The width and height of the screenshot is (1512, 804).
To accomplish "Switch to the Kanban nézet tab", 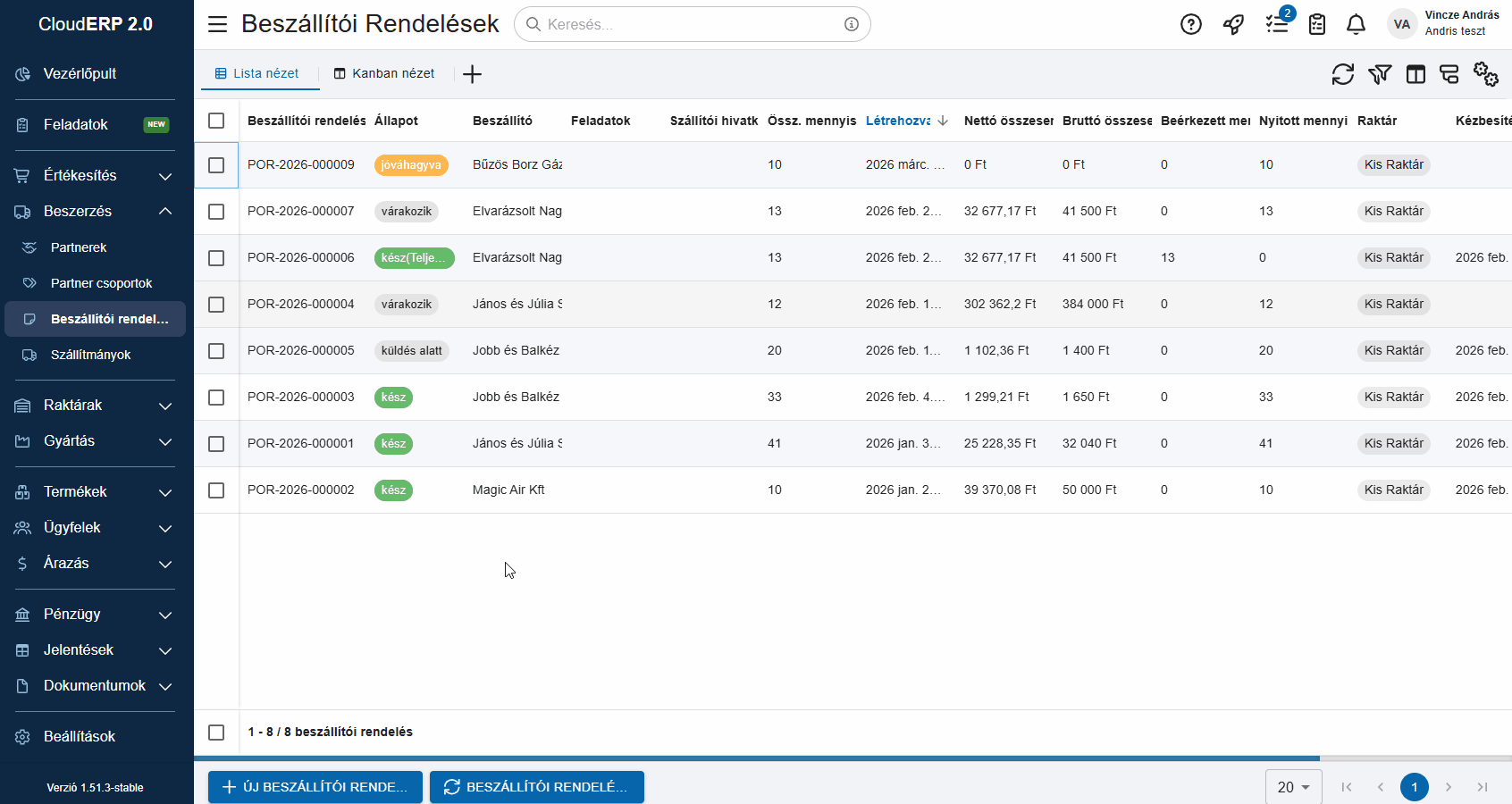I will pyautogui.click(x=384, y=74).
